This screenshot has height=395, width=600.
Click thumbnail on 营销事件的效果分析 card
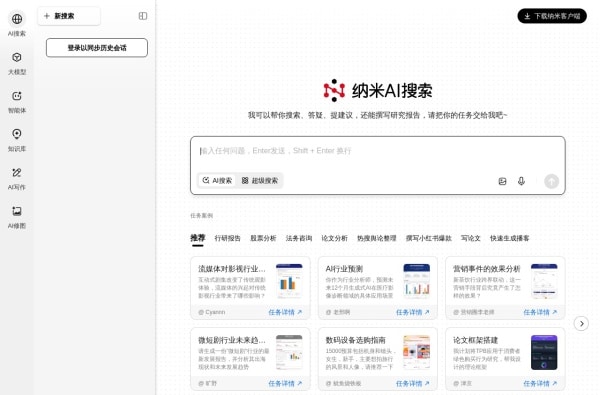[x=544, y=281]
